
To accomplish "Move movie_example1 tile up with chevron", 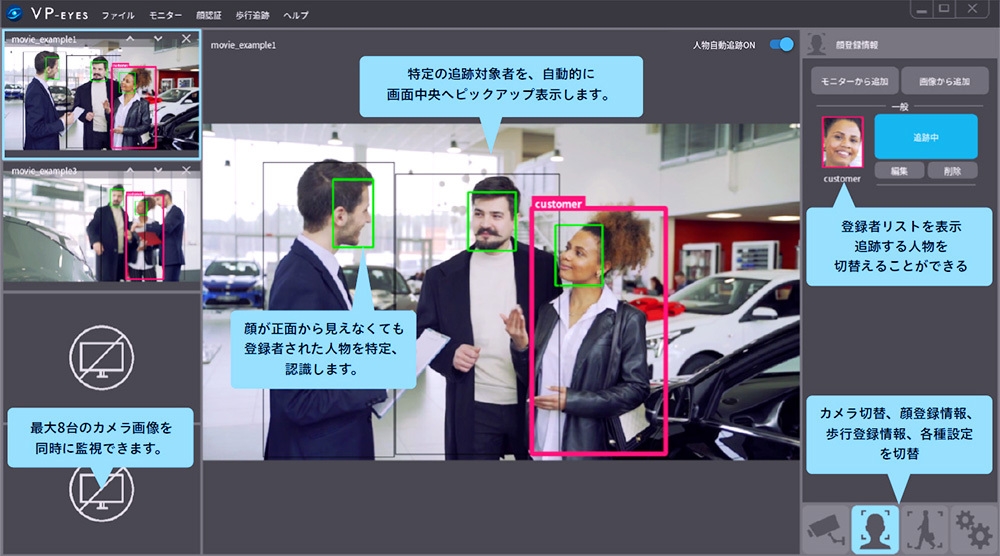I will click(x=130, y=39).
